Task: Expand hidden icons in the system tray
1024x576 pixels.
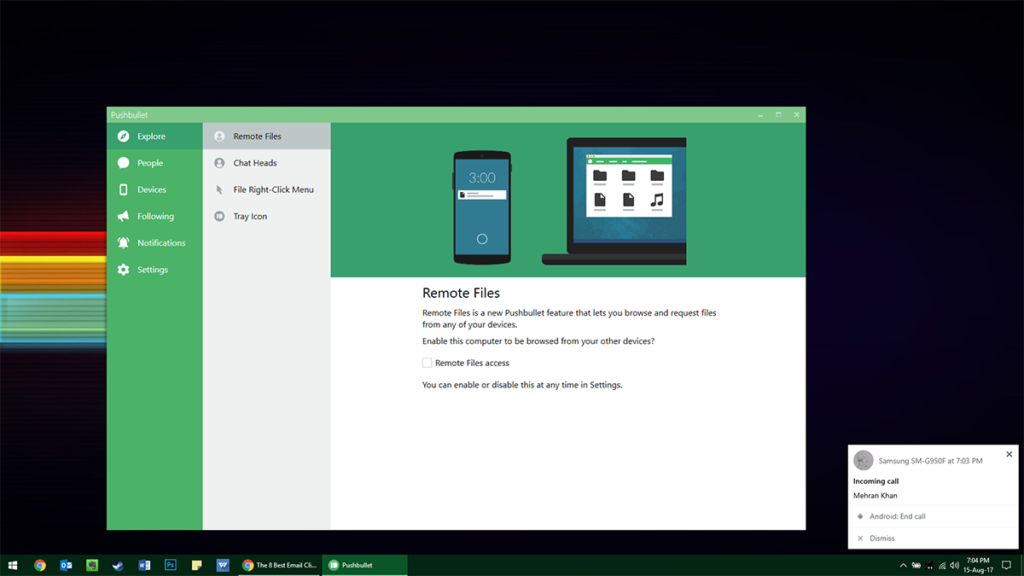Action: coord(903,564)
